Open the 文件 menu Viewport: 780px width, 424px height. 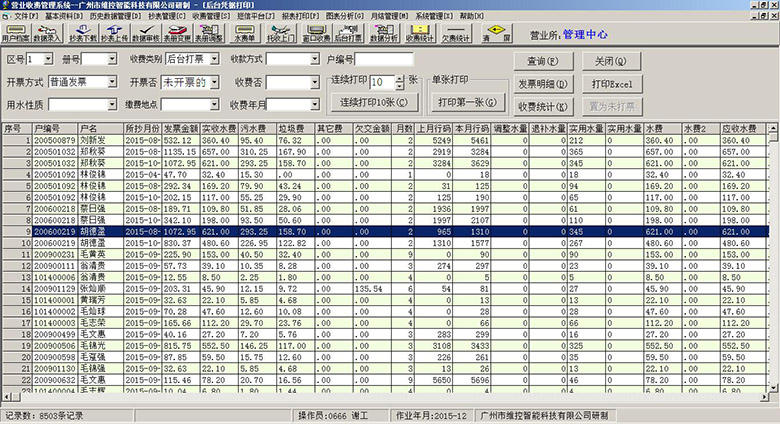click(x=26, y=16)
